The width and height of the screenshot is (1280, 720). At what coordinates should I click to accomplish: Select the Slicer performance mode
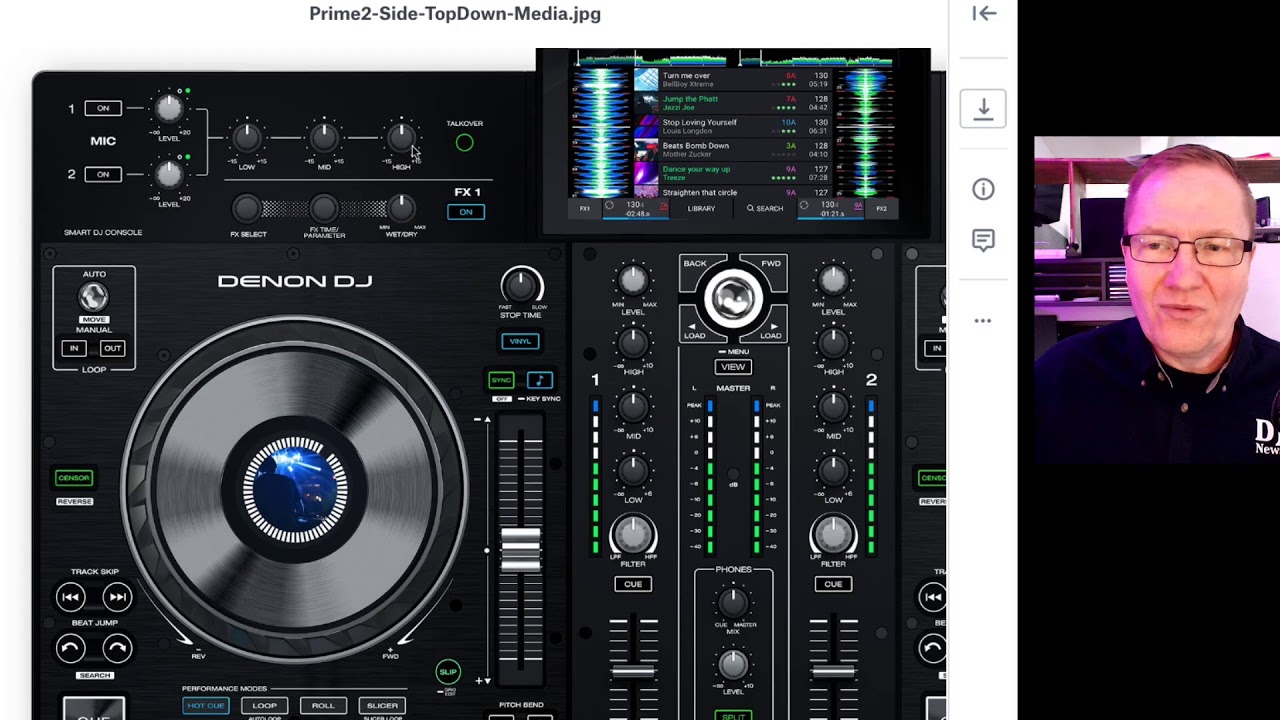(x=382, y=706)
